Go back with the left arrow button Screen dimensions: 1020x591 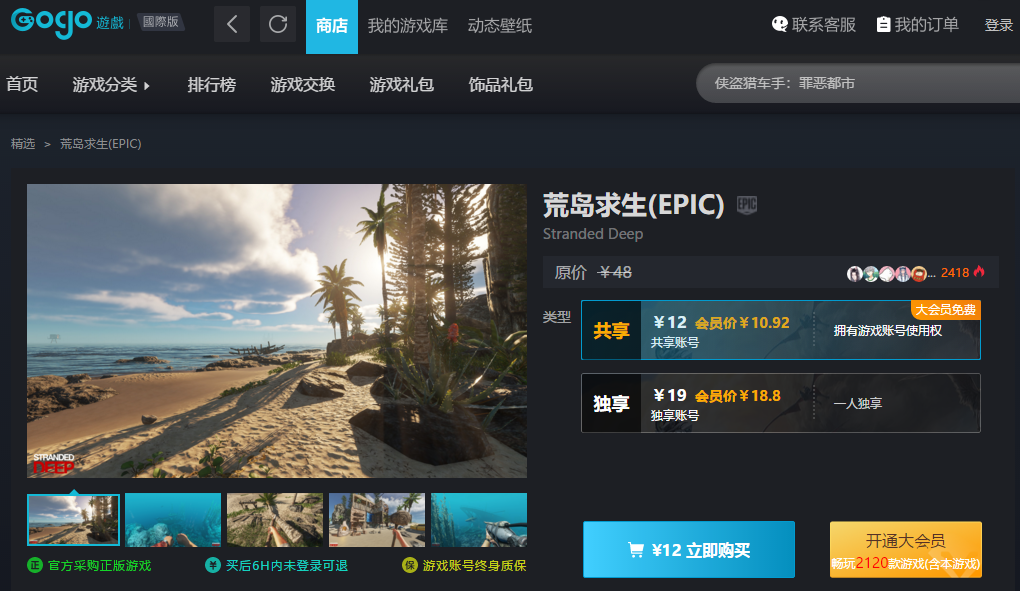pos(232,25)
